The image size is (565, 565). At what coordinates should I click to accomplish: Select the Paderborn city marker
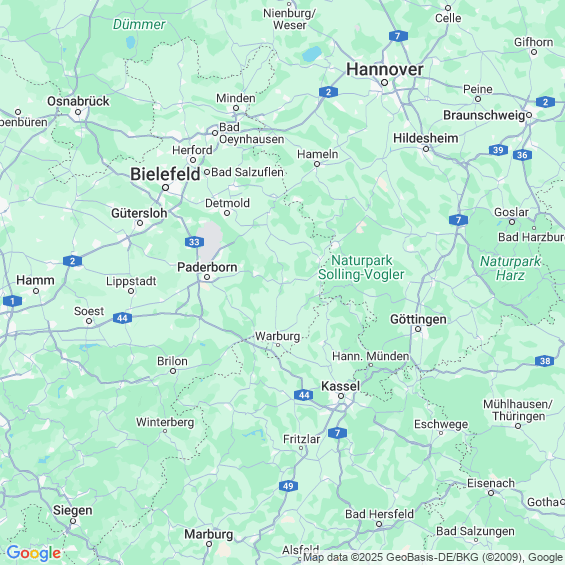207,277
